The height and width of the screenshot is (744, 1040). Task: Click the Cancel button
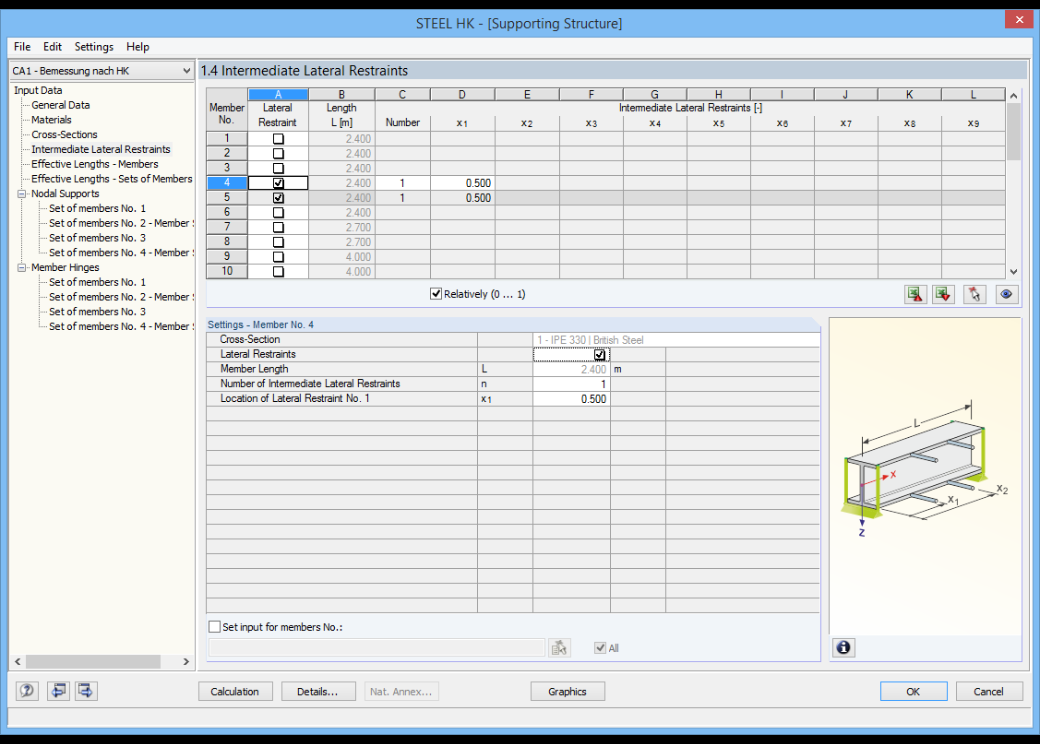(988, 692)
